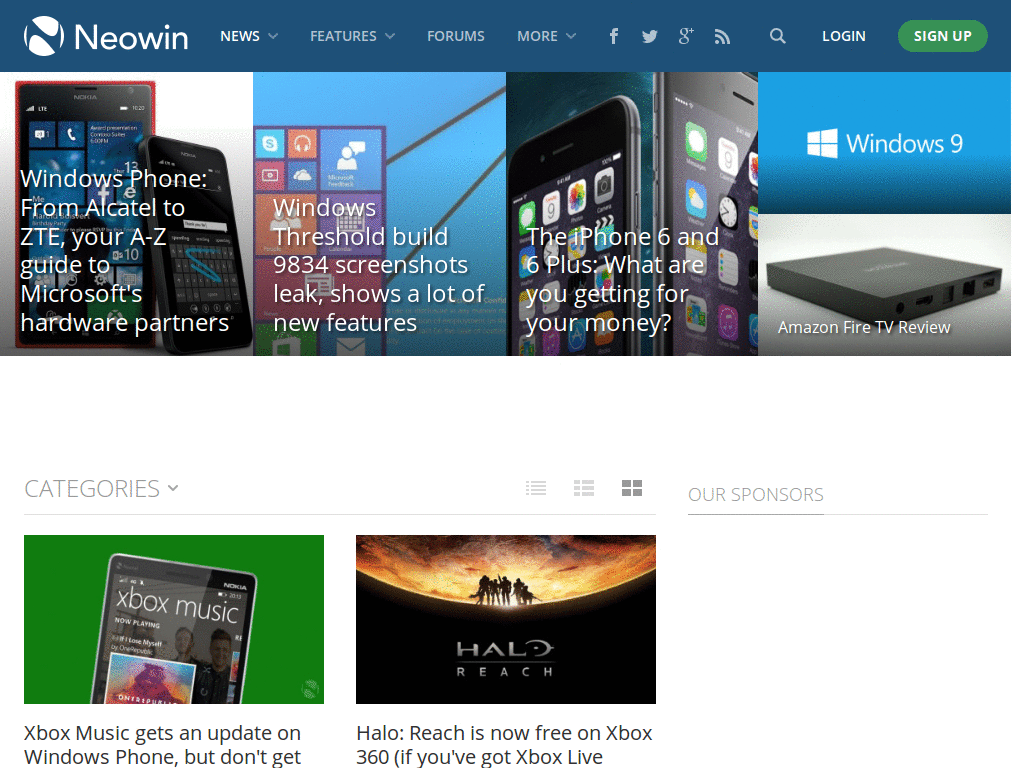This screenshot has width=1024, height=768.
Task: Open the RSS feed icon
Action: (722, 37)
